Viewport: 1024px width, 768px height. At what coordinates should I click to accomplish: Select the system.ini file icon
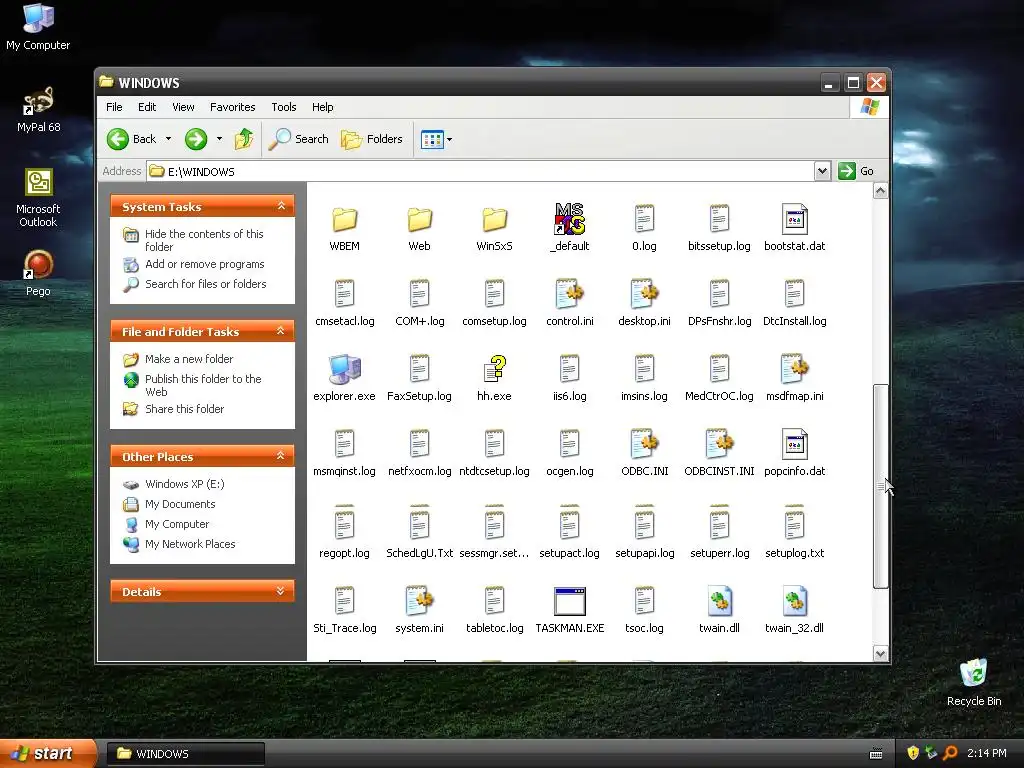(x=419, y=601)
